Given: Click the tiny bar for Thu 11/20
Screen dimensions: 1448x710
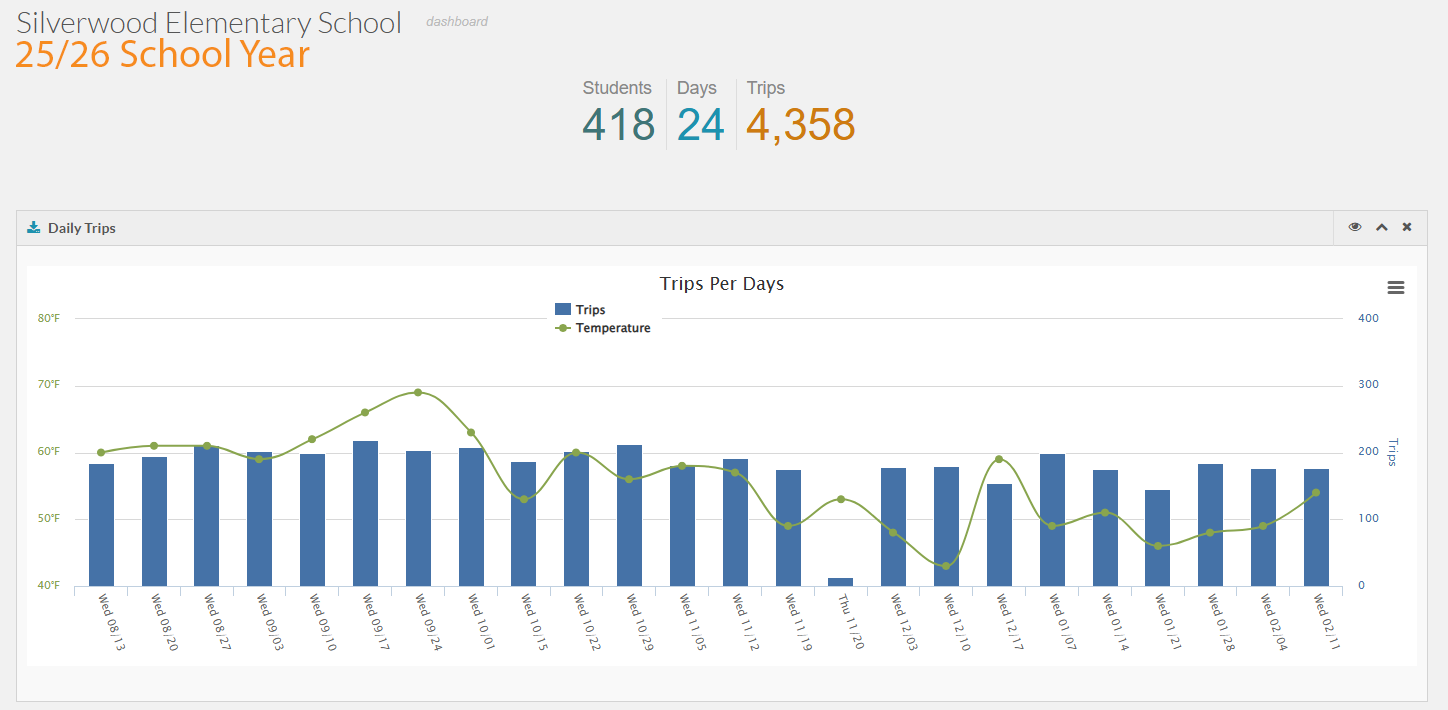Looking at the screenshot, I should click(841, 582).
